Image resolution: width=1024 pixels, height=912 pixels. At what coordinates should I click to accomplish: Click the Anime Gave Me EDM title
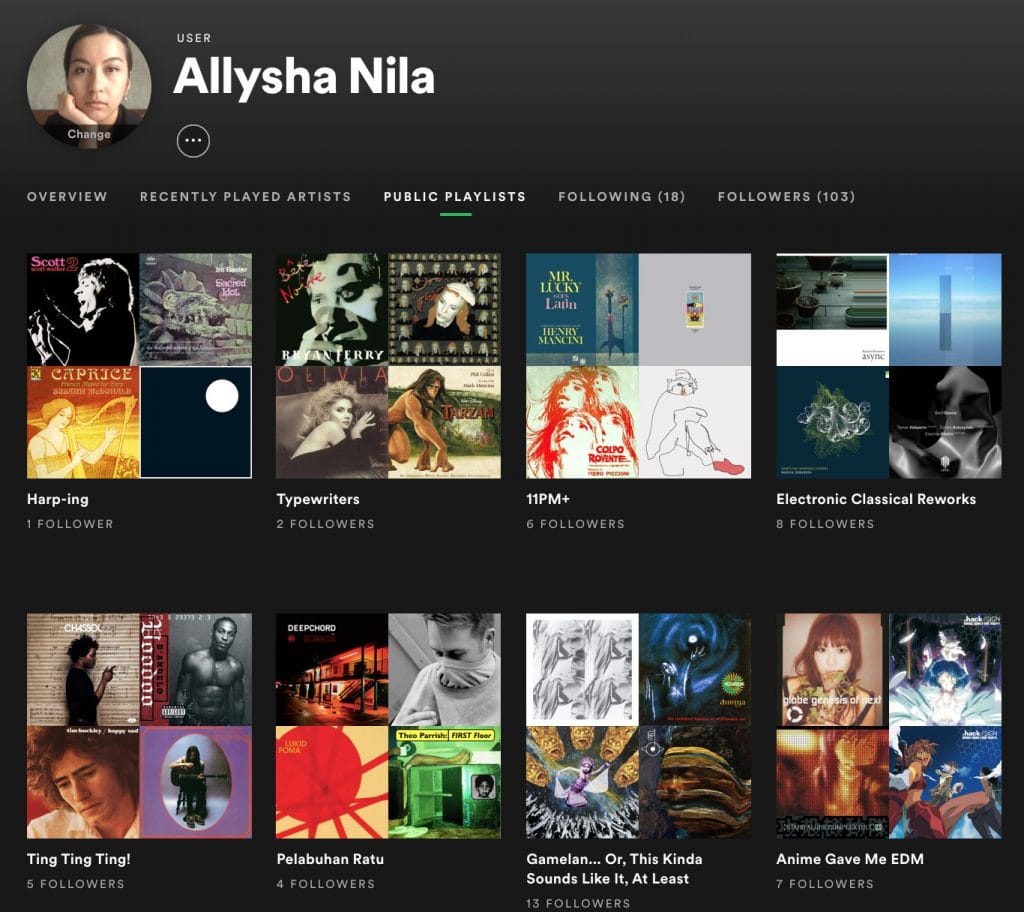pyautogui.click(x=850, y=859)
